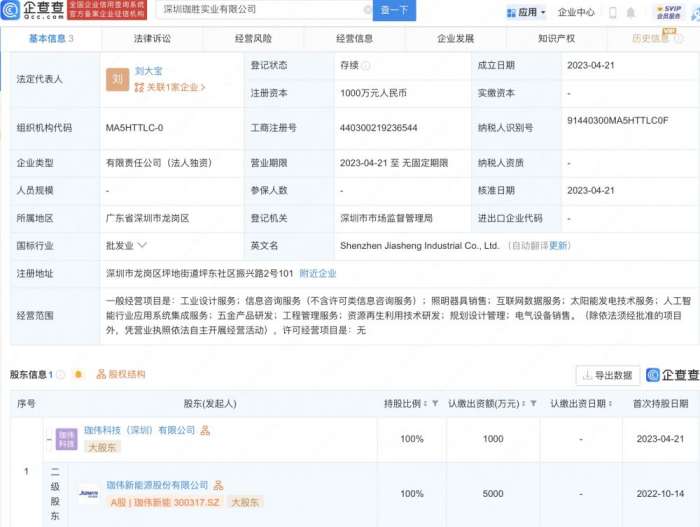Open the 经营信息 tab

354,39
